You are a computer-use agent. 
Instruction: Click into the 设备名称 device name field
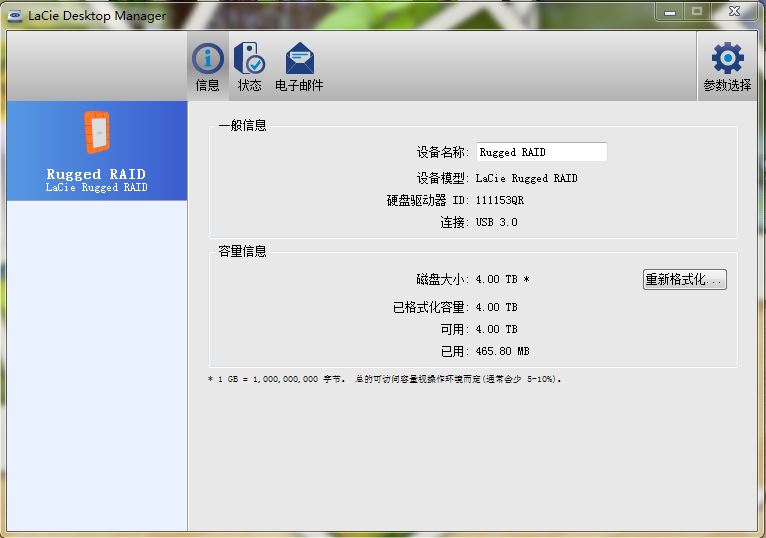click(x=540, y=152)
